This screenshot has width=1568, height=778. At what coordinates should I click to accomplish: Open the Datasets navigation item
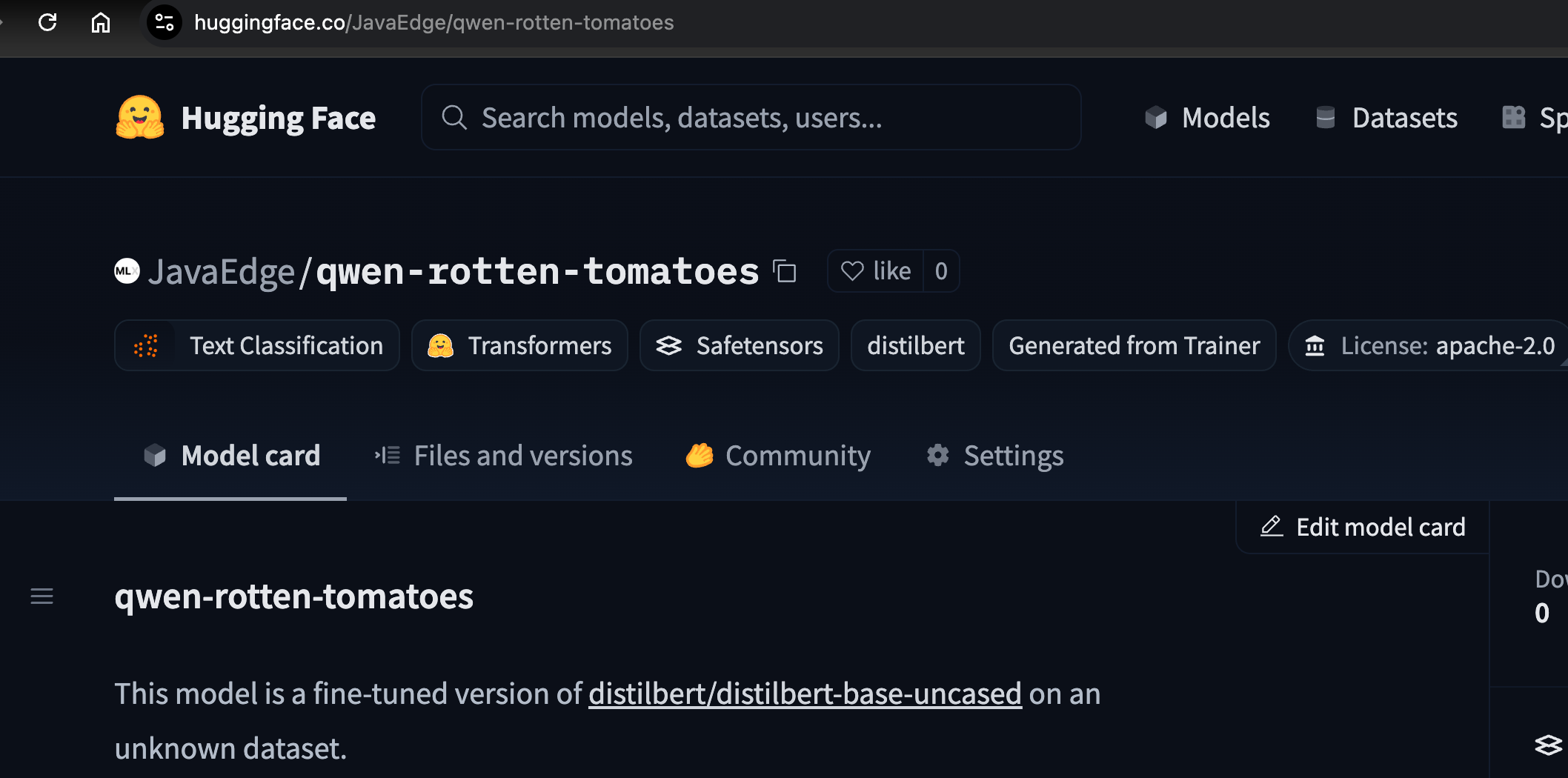[1386, 118]
